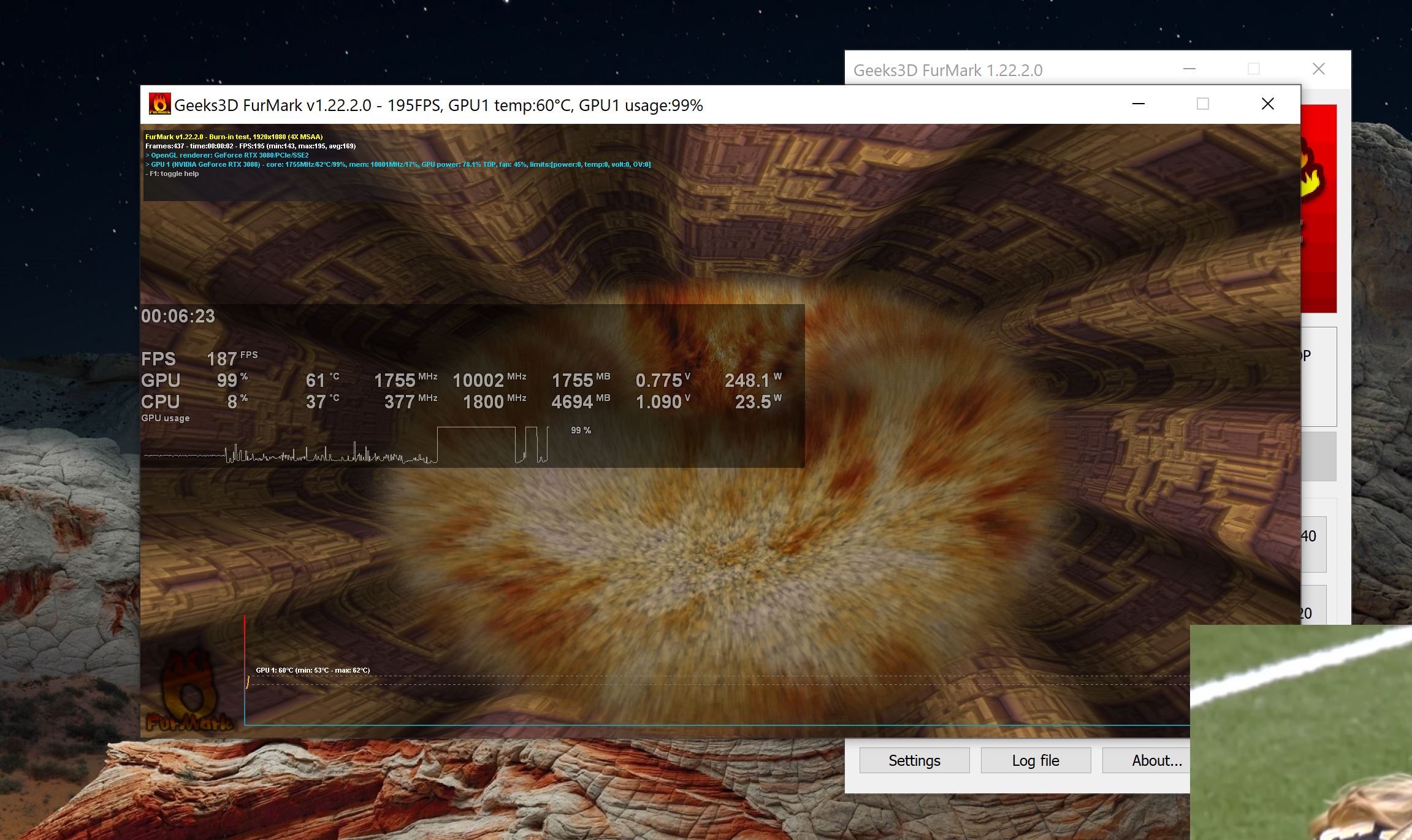Image resolution: width=1412 pixels, height=840 pixels.
Task: Click the partially hidden button ending in P
Action: click(1318, 375)
